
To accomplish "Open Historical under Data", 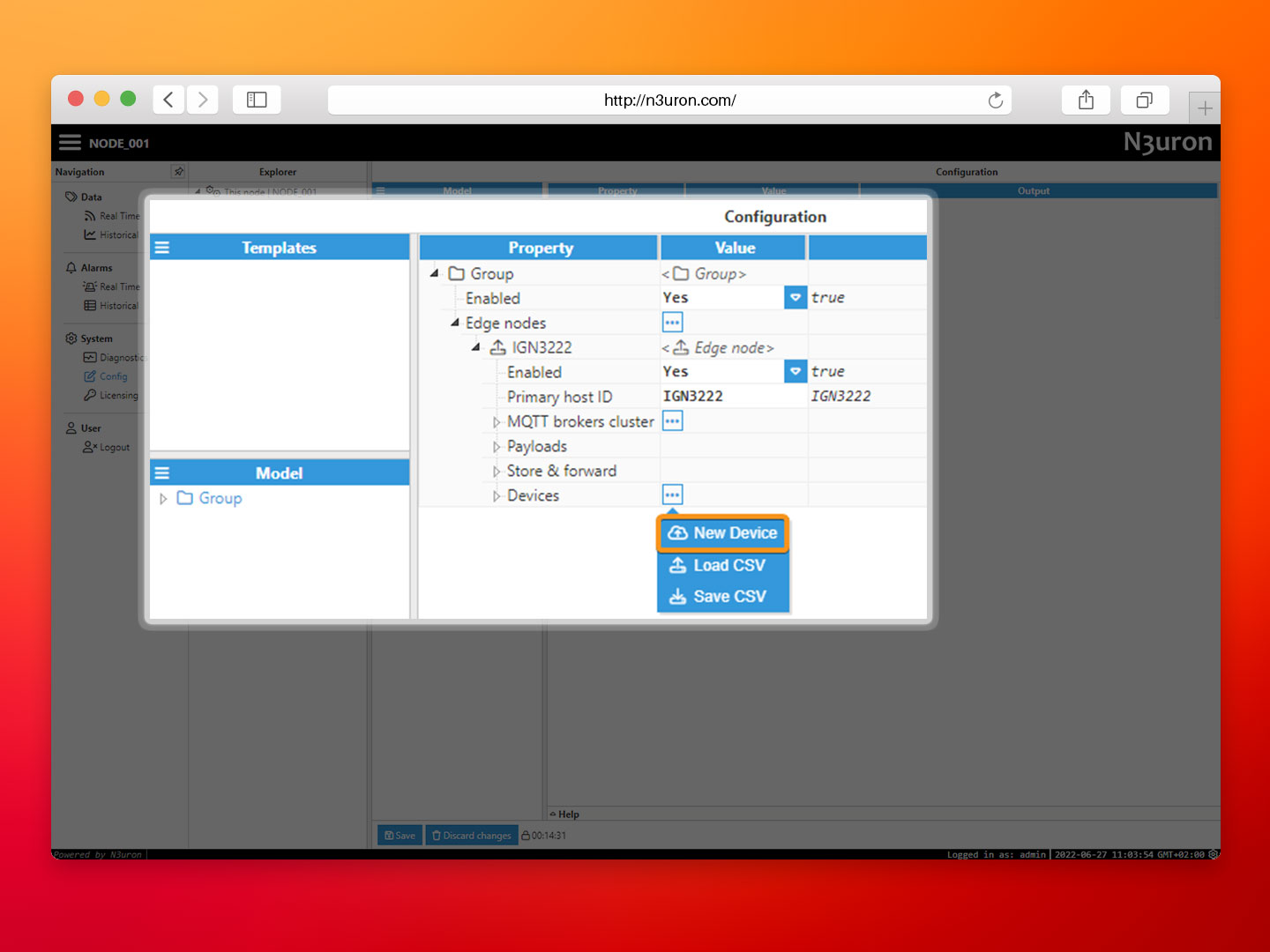I will click(x=111, y=235).
